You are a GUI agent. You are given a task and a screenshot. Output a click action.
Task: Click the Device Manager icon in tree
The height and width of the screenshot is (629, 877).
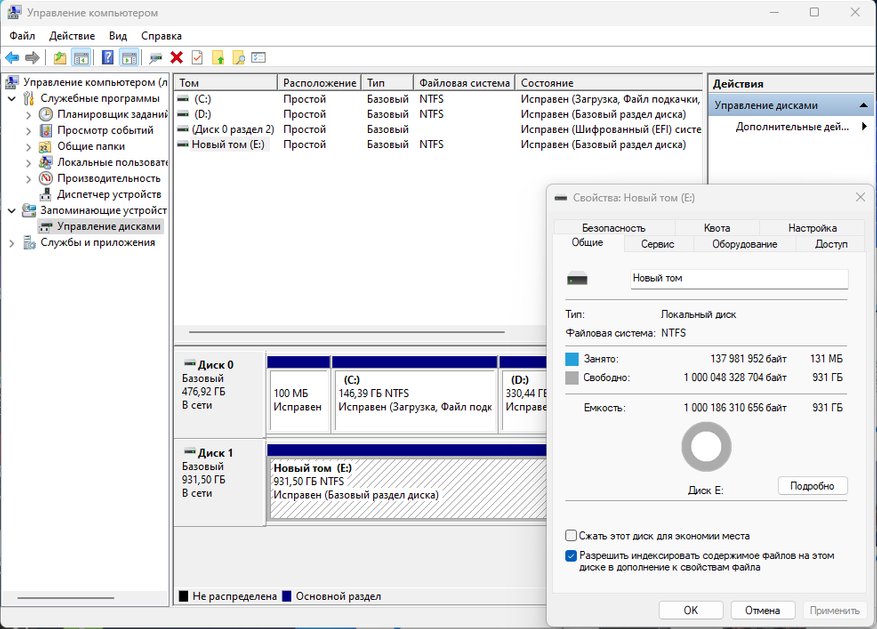pos(46,194)
